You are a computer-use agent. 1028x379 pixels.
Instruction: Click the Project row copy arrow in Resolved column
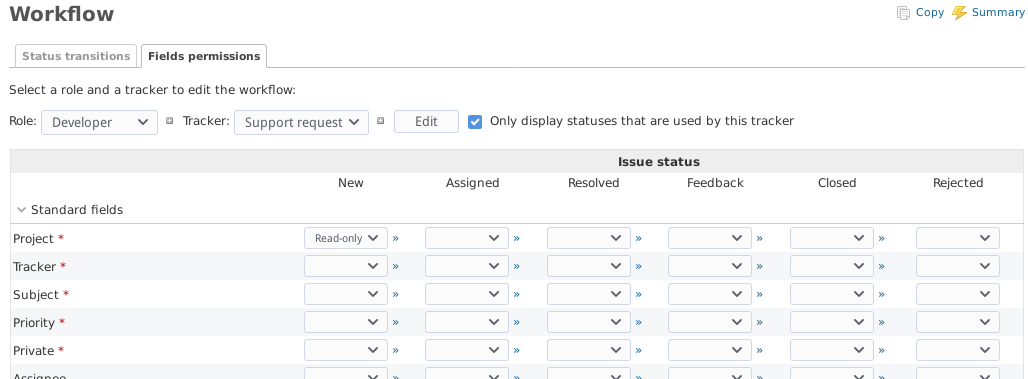tap(639, 239)
